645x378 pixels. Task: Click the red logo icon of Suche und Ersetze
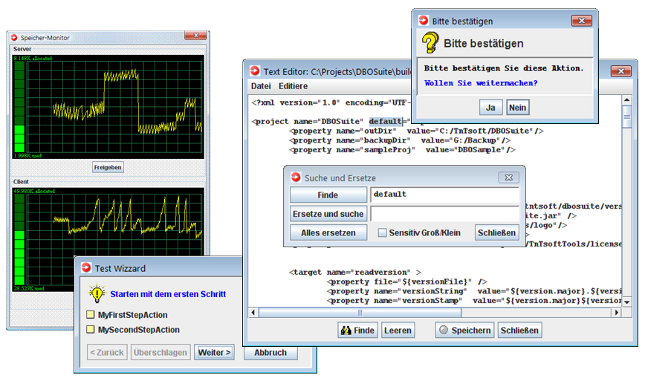pos(296,177)
